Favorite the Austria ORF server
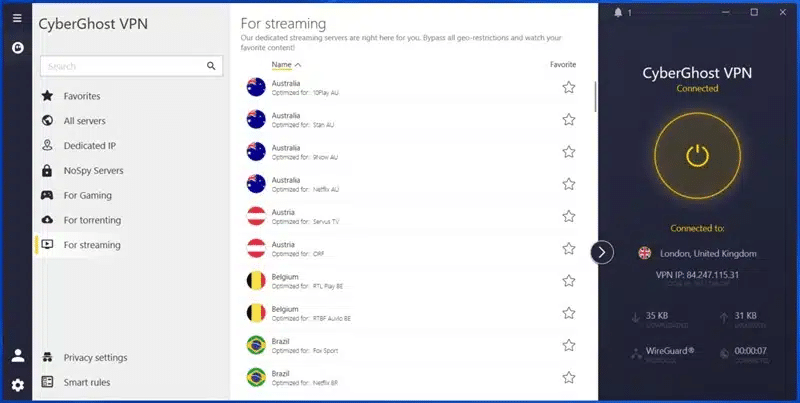Screen dimensions: 800x403 [x=569, y=248]
